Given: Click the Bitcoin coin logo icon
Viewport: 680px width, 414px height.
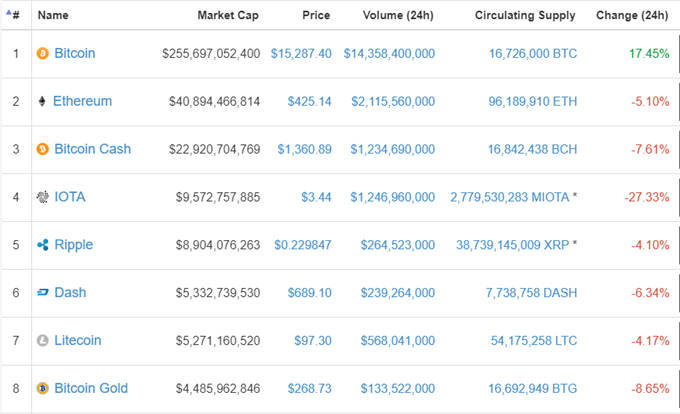Looking at the screenshot, I should (x=42, y=53).
